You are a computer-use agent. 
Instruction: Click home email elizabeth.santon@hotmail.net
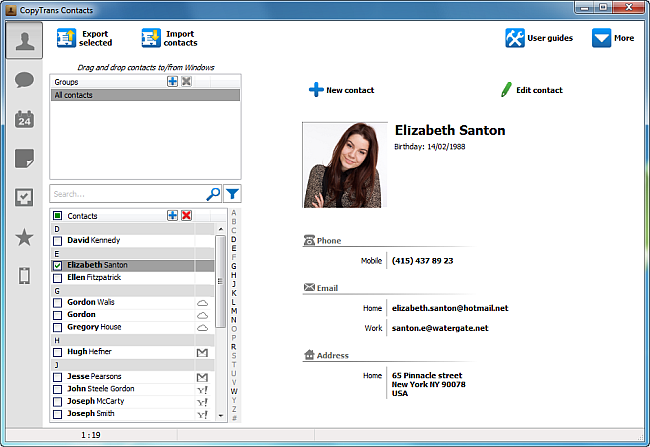450,308
